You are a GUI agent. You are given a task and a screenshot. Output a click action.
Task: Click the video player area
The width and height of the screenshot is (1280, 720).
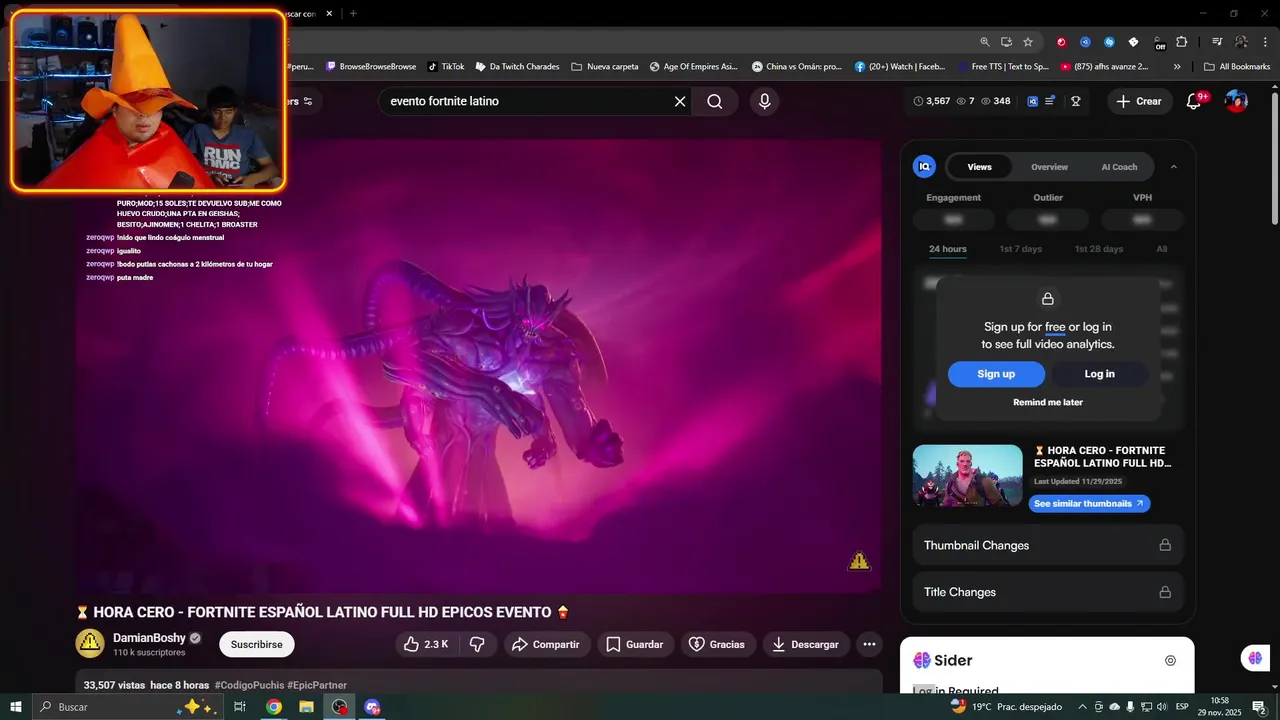pos(478,366)
